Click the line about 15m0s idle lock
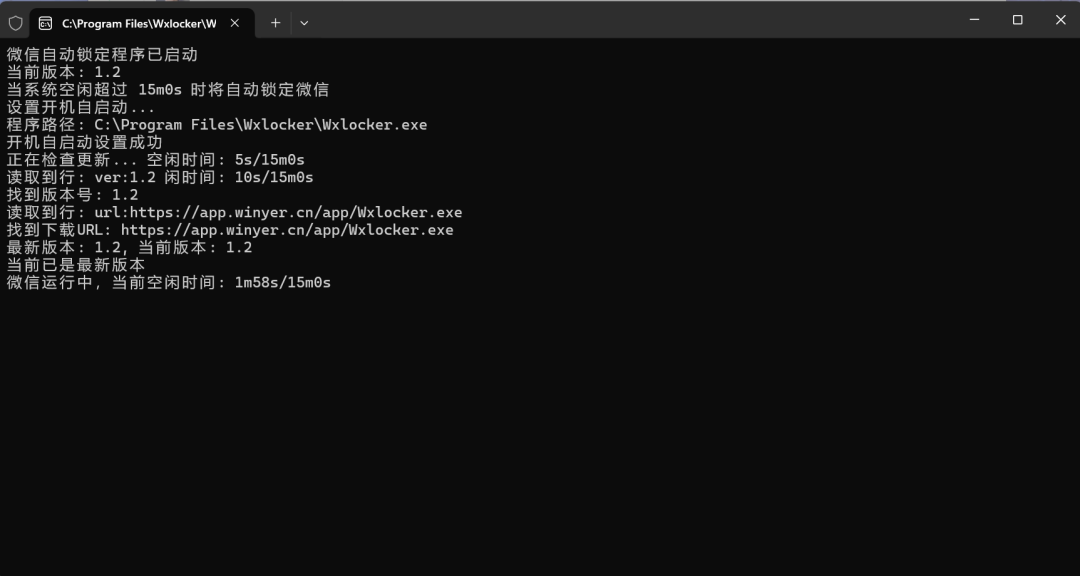 coord(167,90)
